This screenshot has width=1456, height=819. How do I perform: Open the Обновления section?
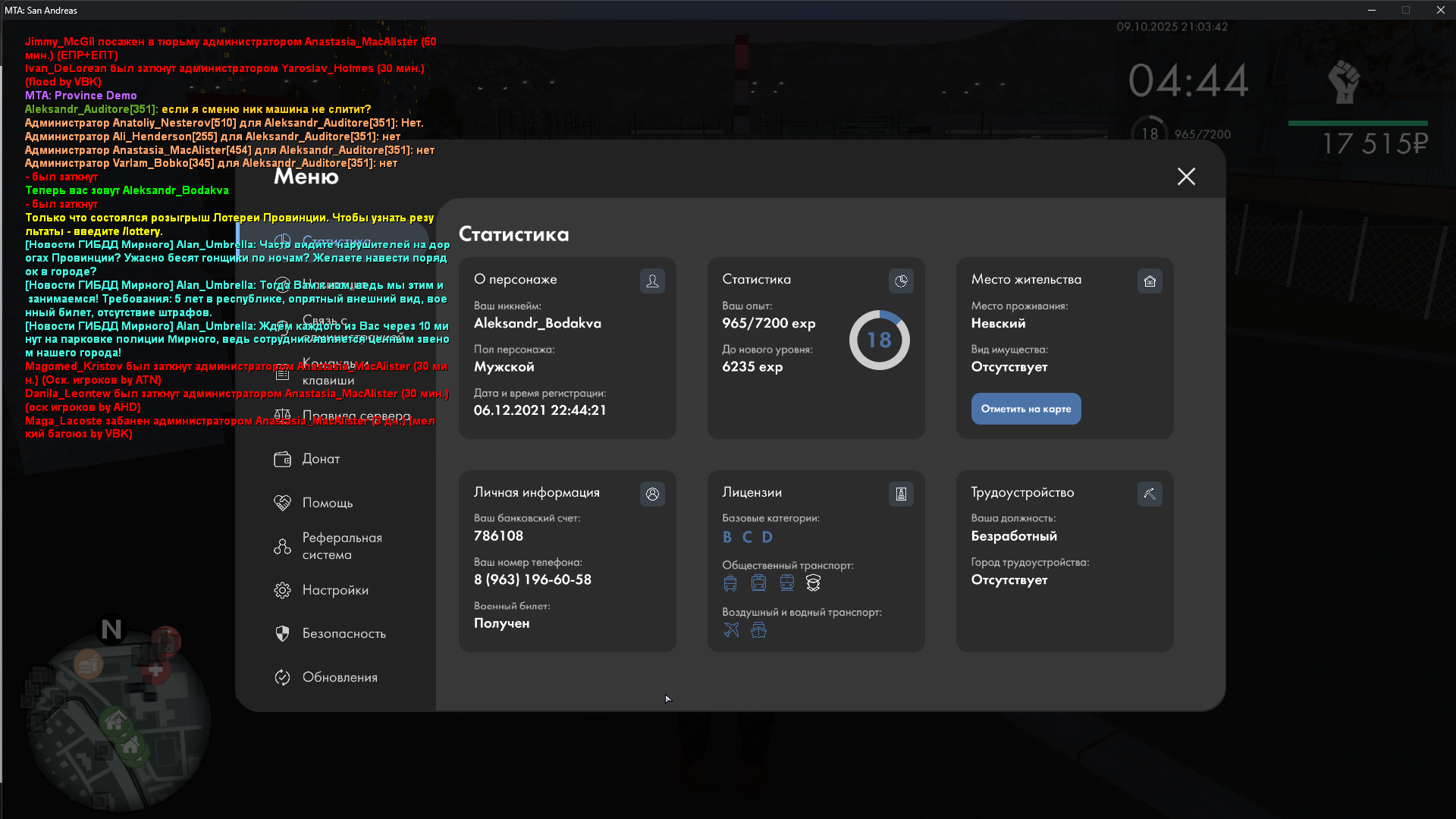pyautogui.click(x=339, y=677)
